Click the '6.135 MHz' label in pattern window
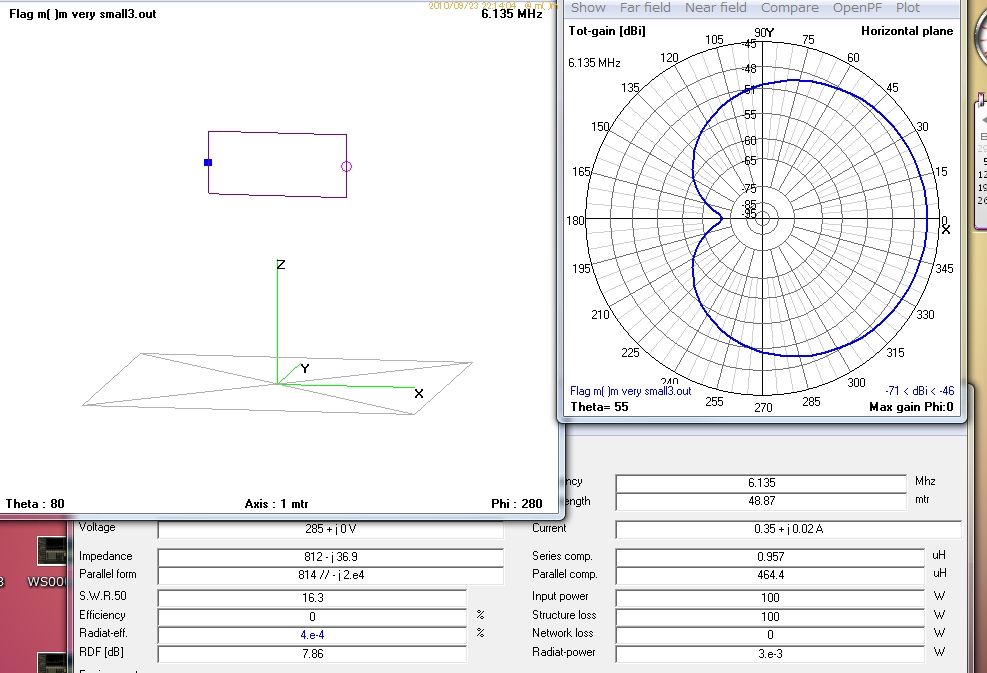 point(594,63)
